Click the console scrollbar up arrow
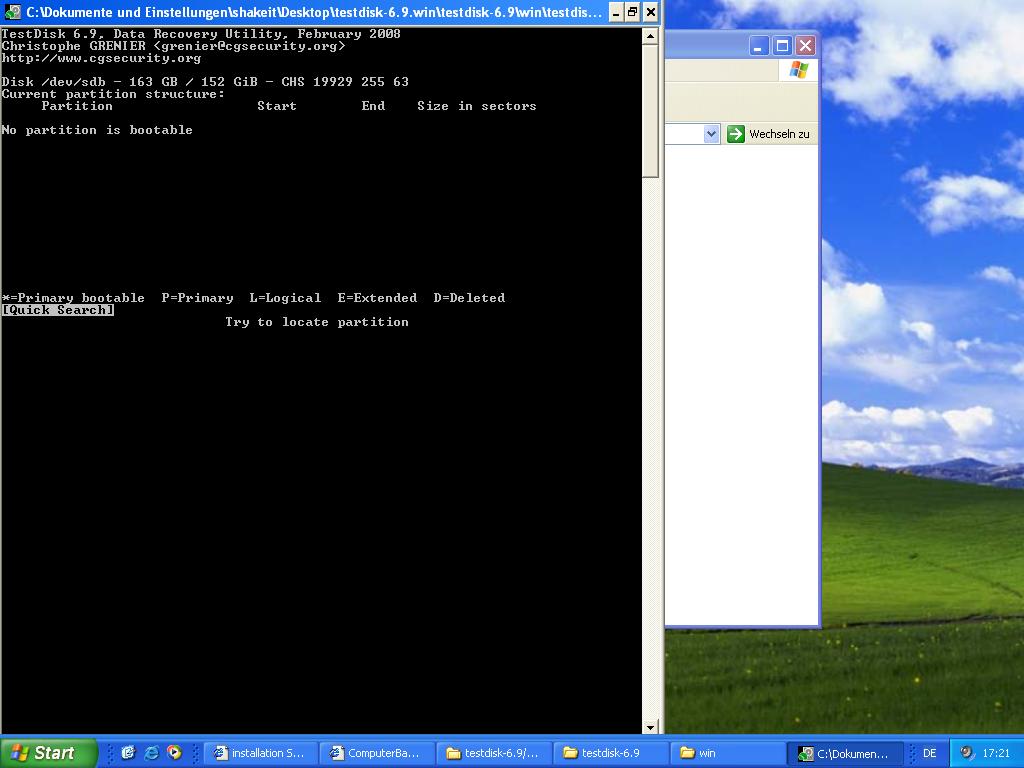The width and height of the screenshot is (1024, 768). 650,36
